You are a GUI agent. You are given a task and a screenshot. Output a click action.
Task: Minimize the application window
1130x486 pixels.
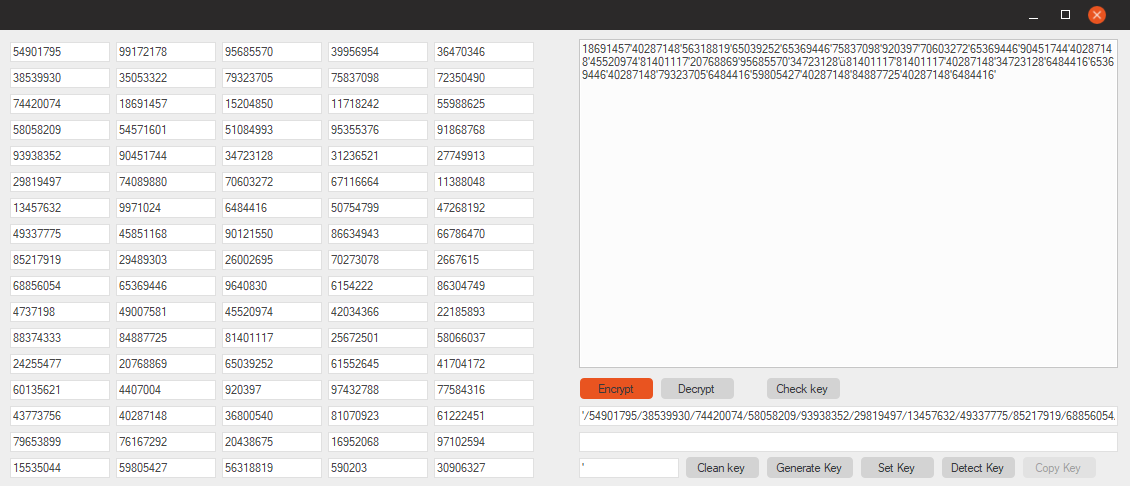tap(1033, 15)
